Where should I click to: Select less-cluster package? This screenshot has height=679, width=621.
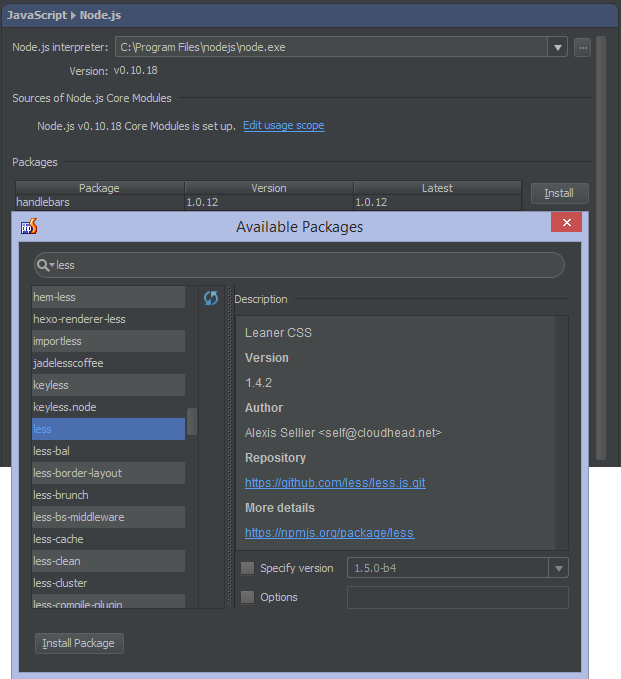108,583
